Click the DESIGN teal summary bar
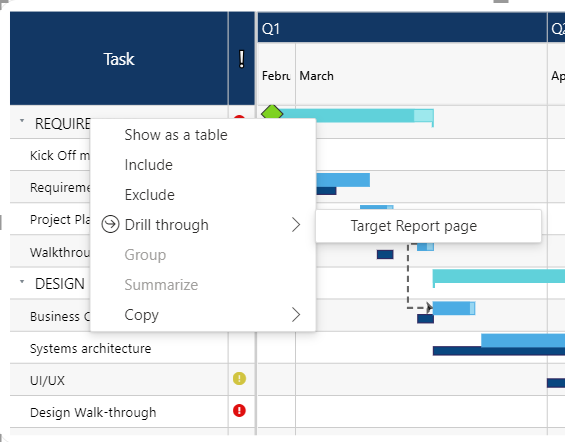The image size is (565, 442). click(x=499, y=276)
